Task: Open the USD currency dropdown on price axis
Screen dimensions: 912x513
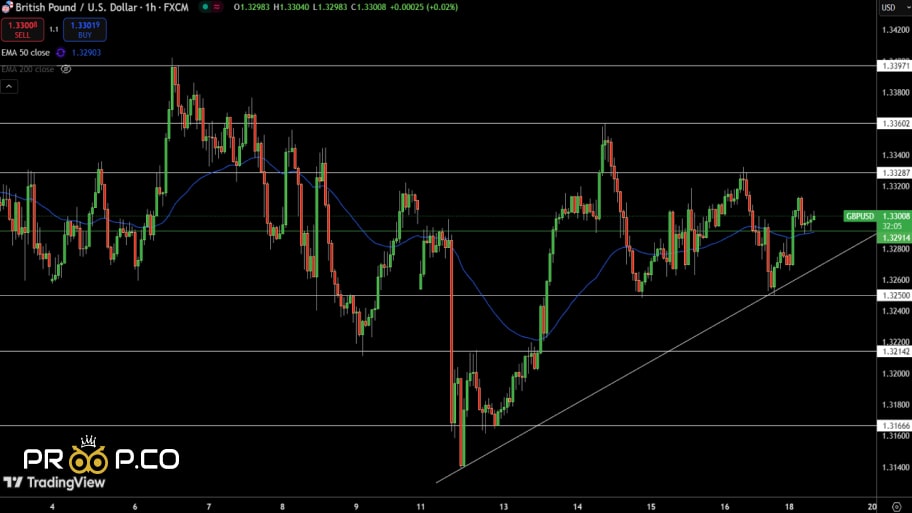Action: pyautogui.click(x=895, y=8)
